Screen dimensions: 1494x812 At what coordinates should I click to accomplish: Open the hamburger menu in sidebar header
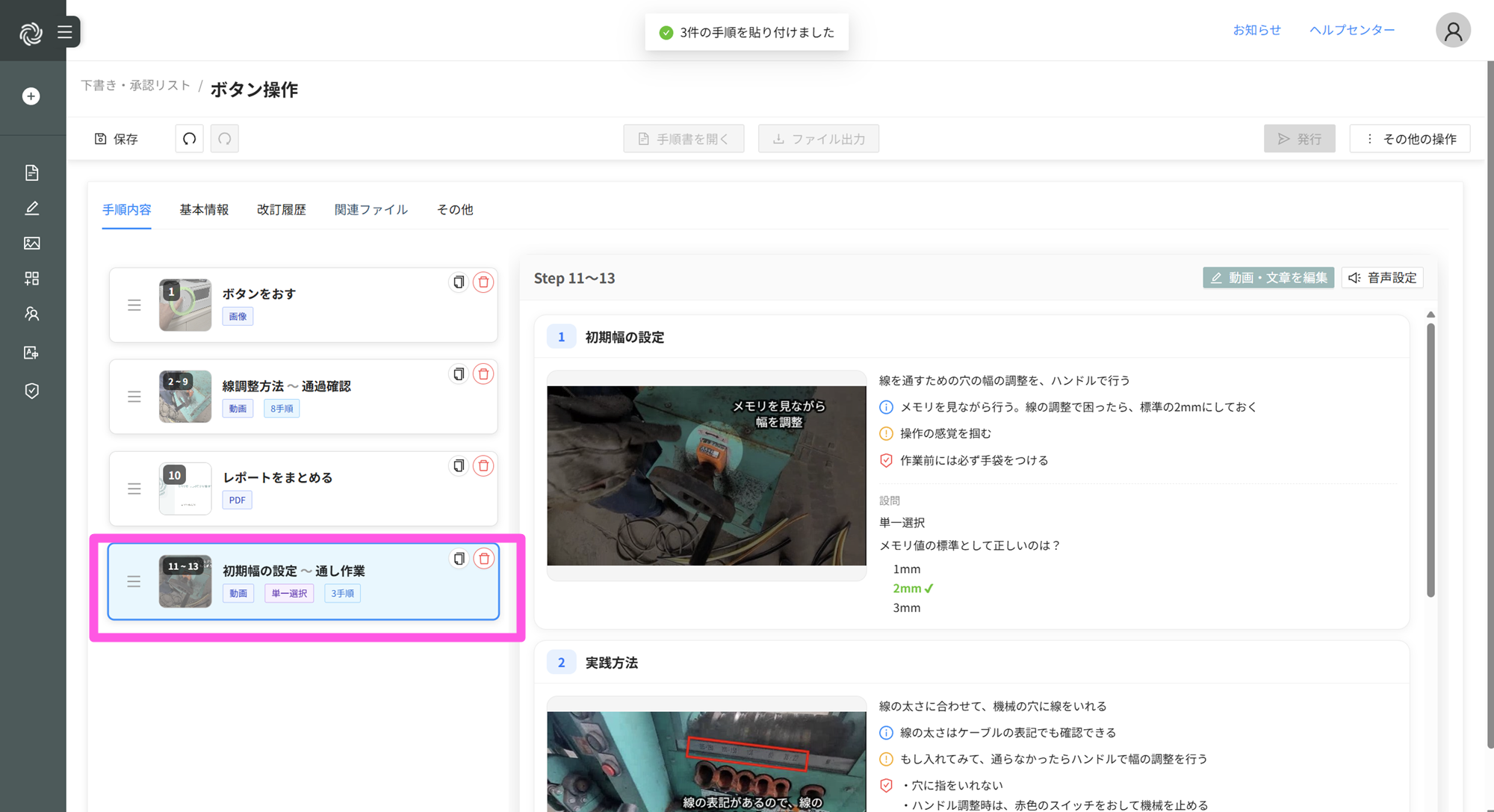(x=65, y=32)
